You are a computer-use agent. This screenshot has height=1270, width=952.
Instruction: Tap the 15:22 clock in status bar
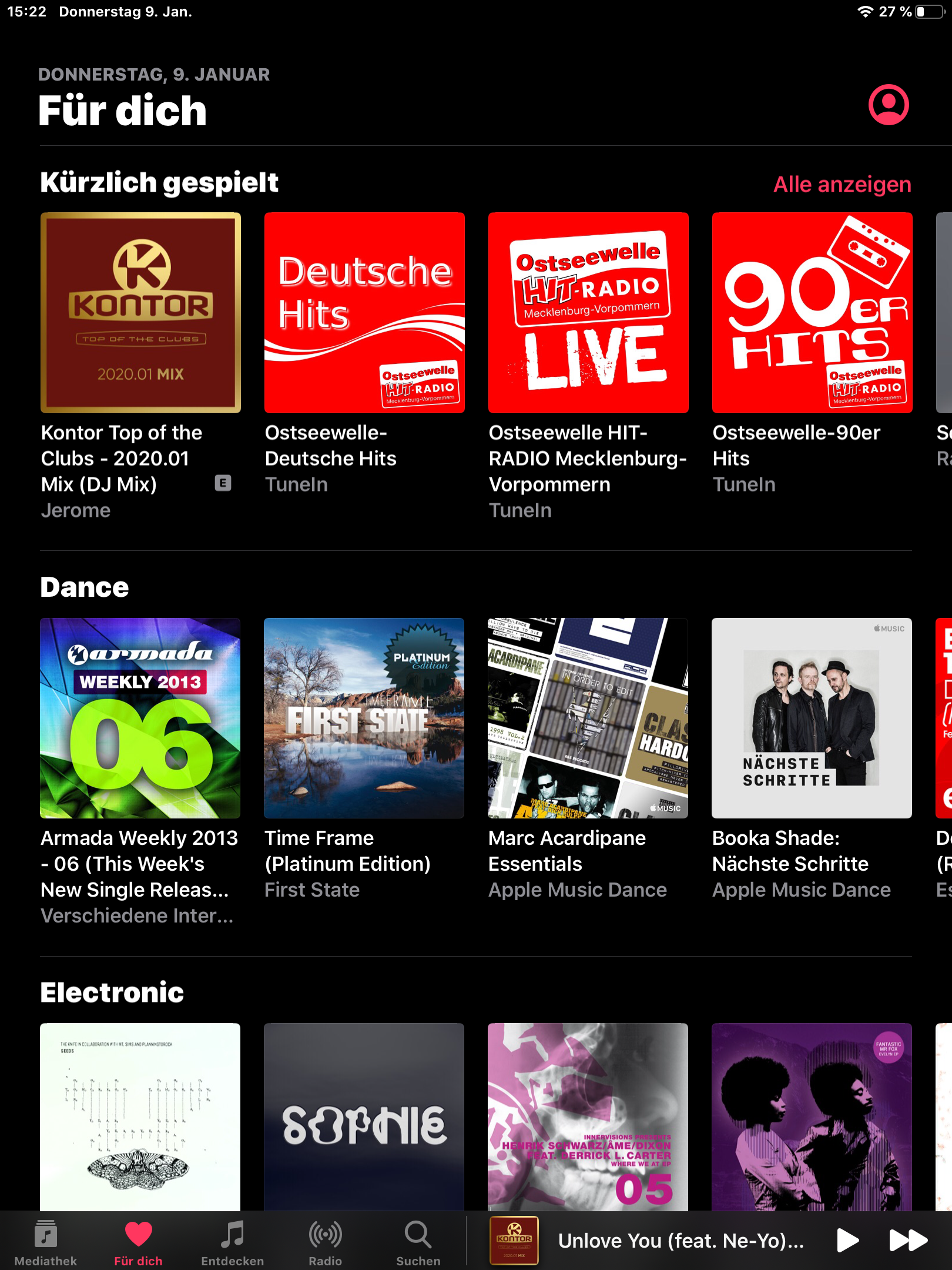[26, 12]
